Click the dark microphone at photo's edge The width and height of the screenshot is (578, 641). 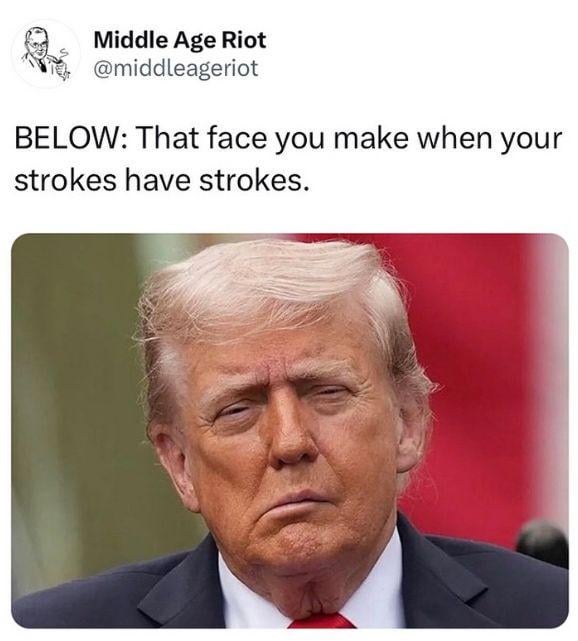tap(543, 543)
